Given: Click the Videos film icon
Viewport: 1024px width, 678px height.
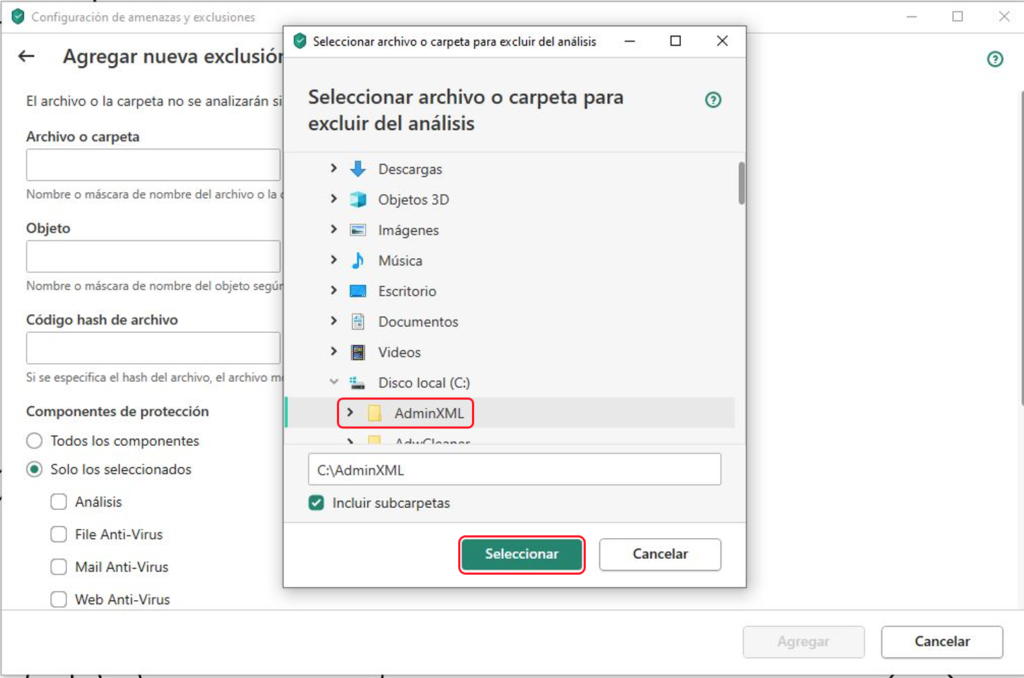Looking at the screenshot, I should (358, 353).
